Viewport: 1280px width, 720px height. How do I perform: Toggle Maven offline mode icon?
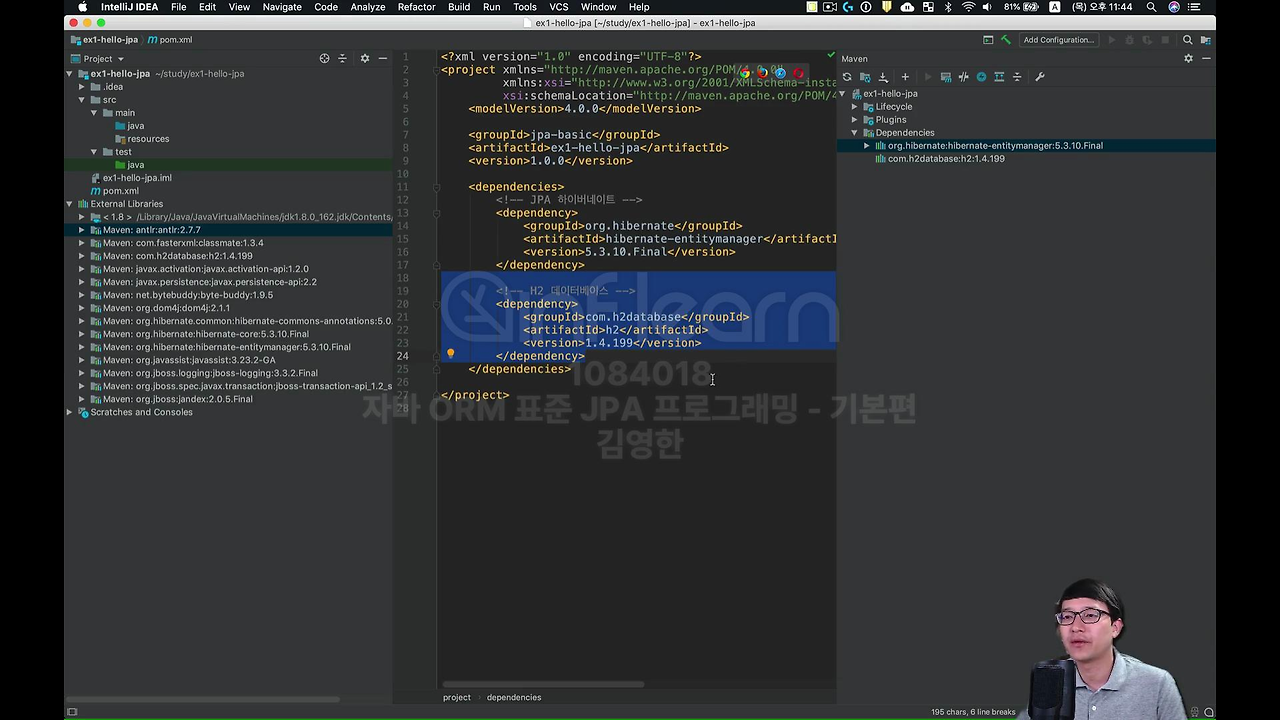click(964, 77)
